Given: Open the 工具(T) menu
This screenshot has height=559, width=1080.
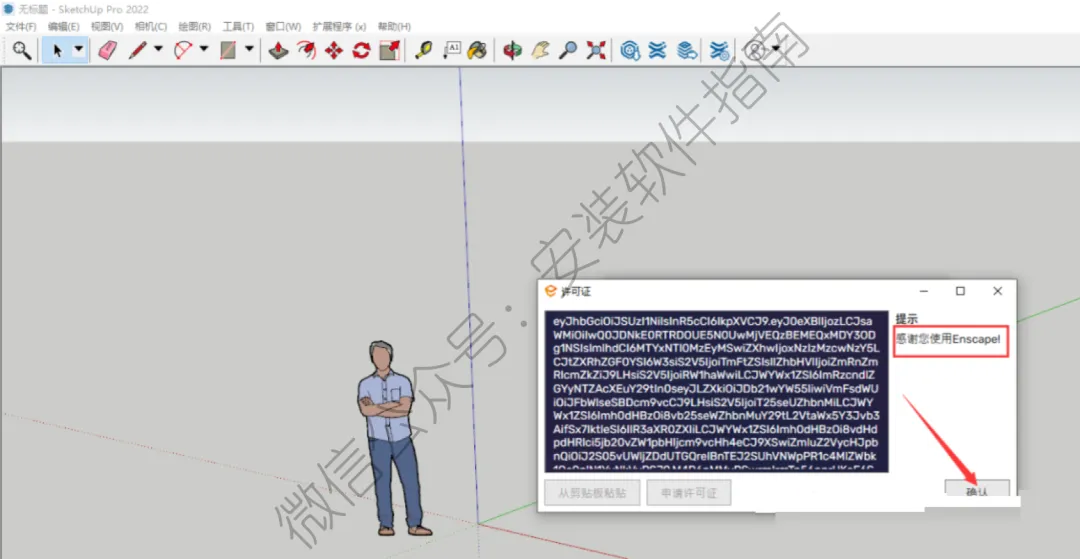Looking at the screenshot, I should 238,26.
